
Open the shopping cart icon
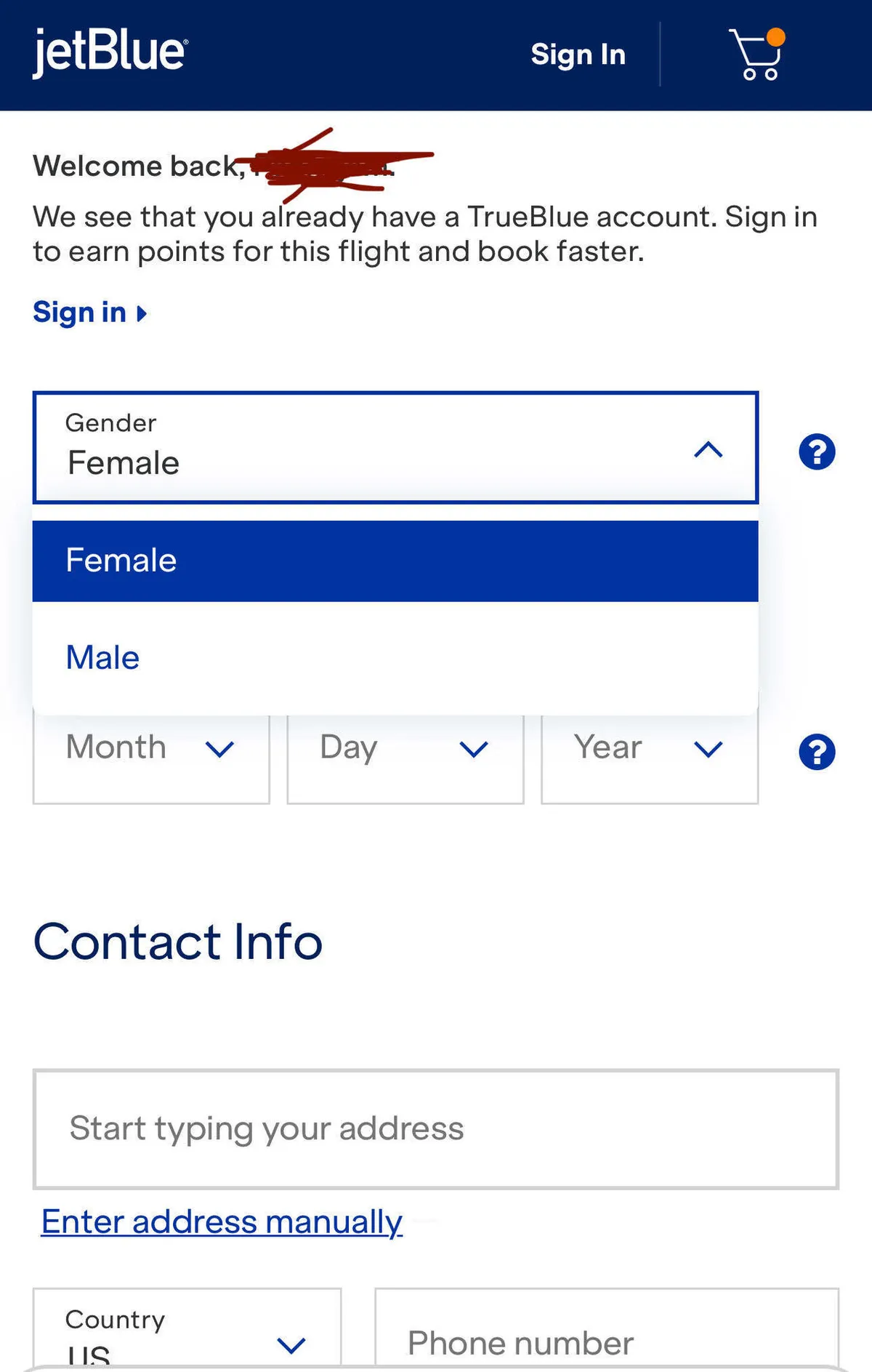[x=756, y=55]
